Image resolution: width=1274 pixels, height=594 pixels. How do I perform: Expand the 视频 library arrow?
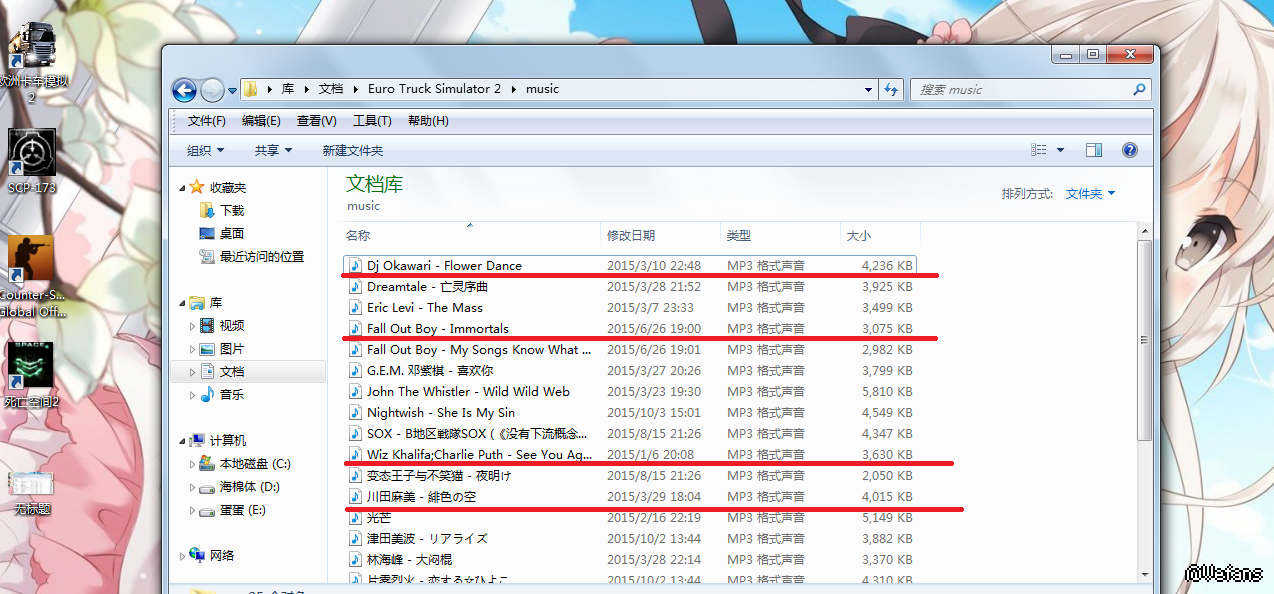pyautogui.click(x=193, y=325)
